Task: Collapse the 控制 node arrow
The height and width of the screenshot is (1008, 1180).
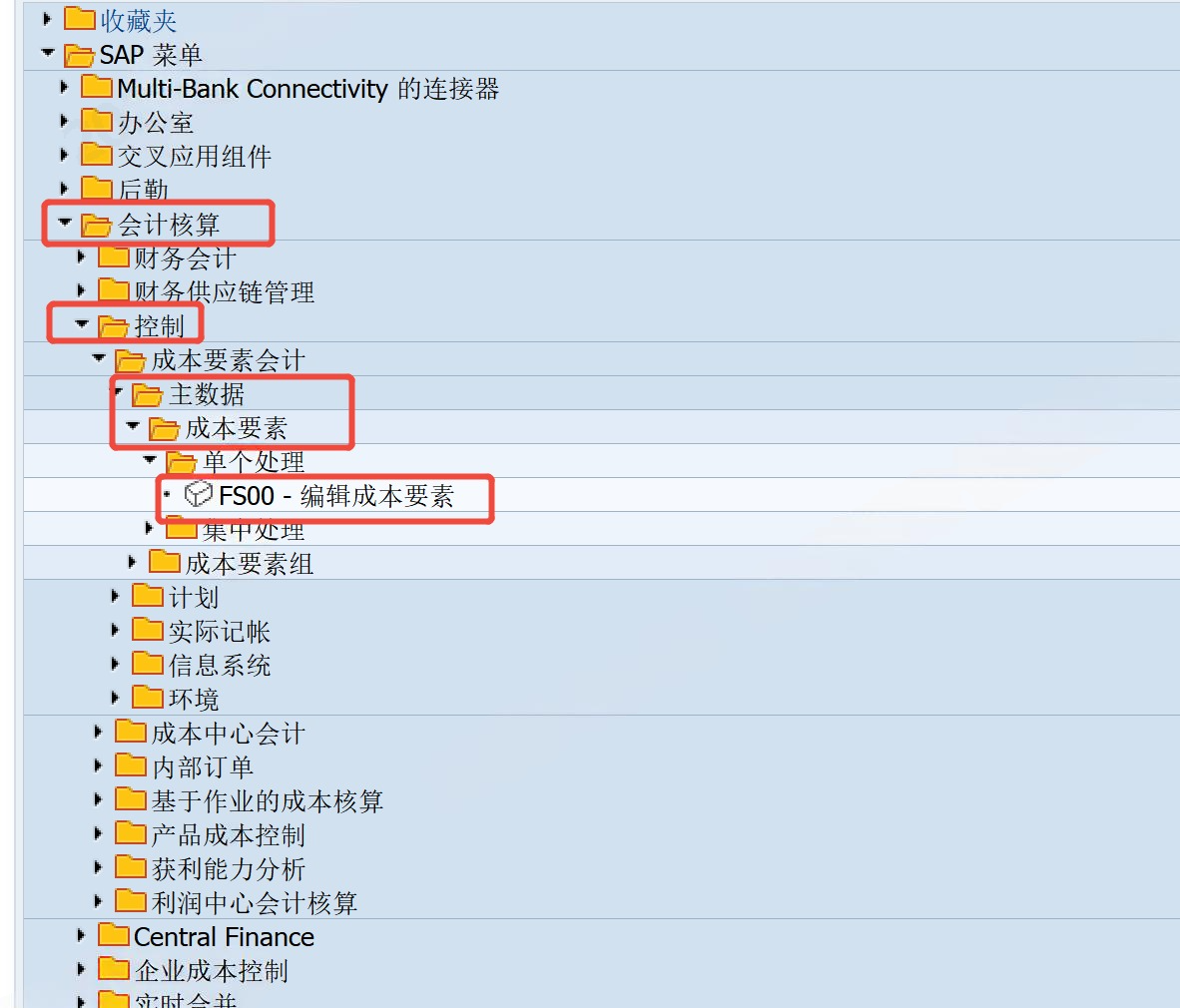Action: point(82,324)
